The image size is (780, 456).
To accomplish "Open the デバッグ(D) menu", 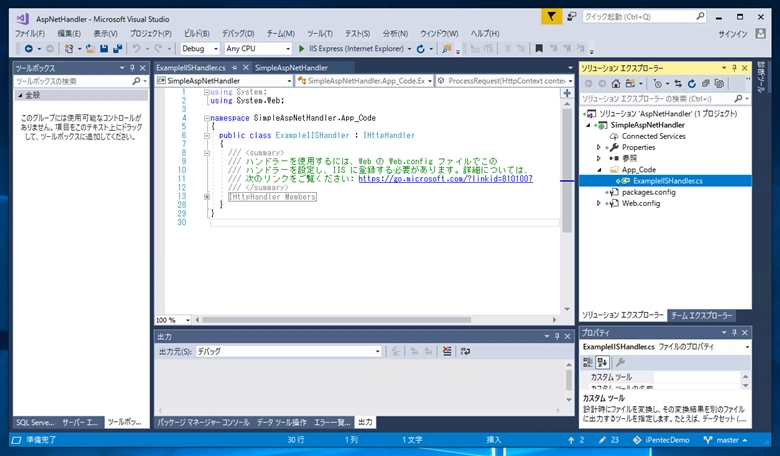I will coord(238,33).
